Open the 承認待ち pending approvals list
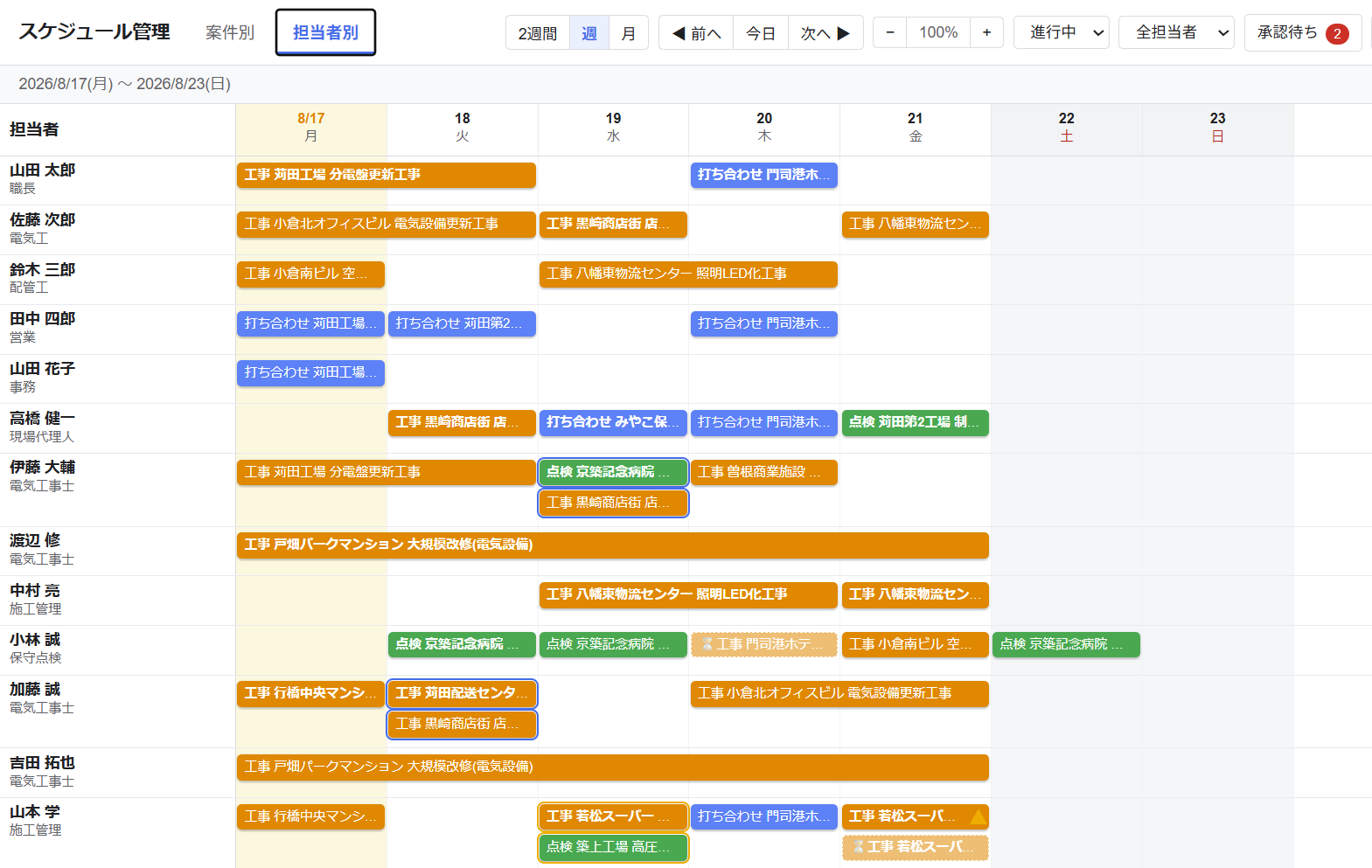Image resolution: width=1372 pixels, height=868 pixels. click(x=1303, y=33)
